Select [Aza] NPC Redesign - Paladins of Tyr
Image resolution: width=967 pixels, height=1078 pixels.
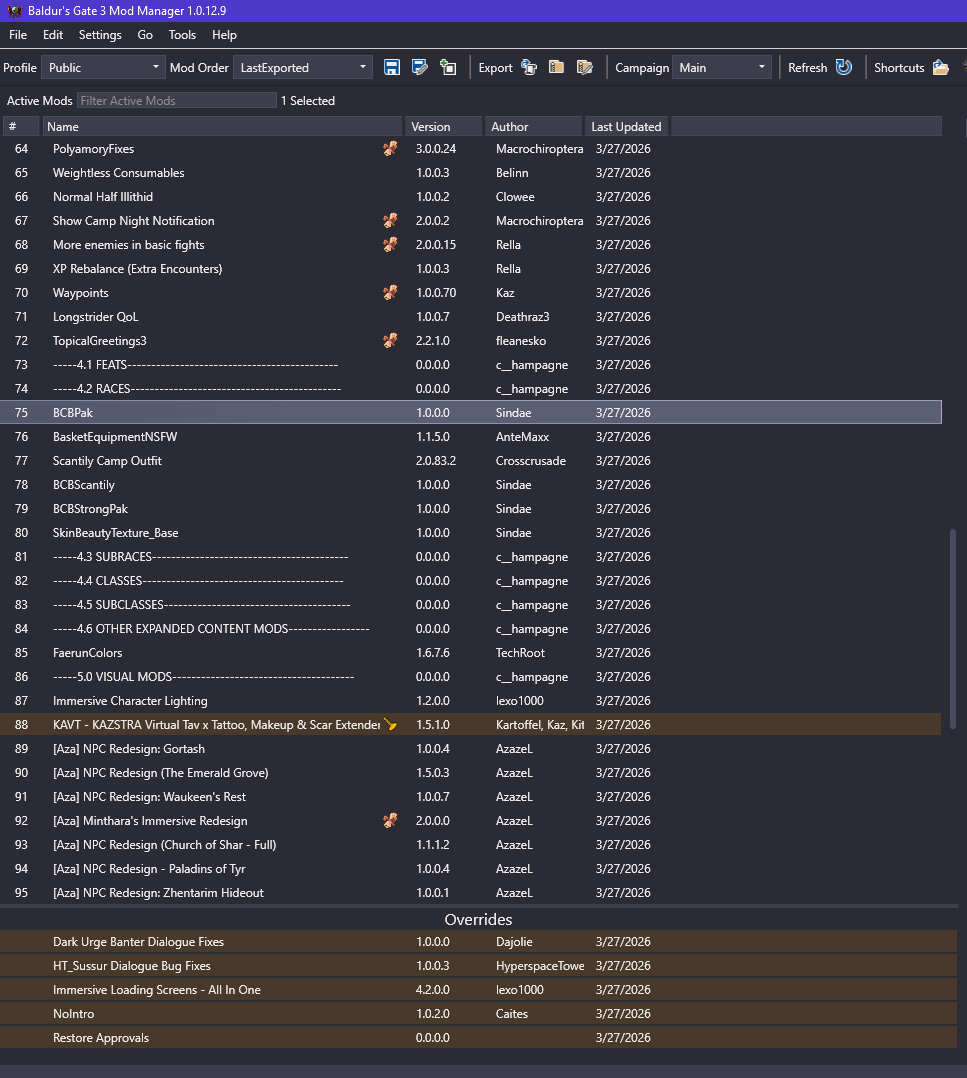pos(471,868)
